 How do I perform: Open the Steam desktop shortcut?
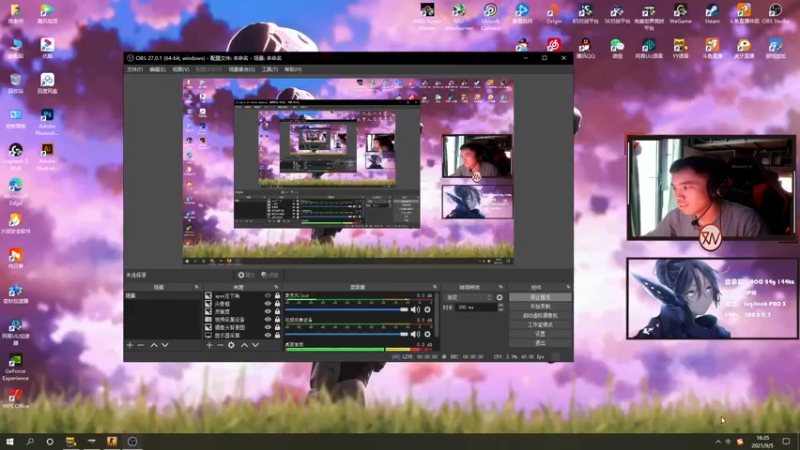coord(712,13)
